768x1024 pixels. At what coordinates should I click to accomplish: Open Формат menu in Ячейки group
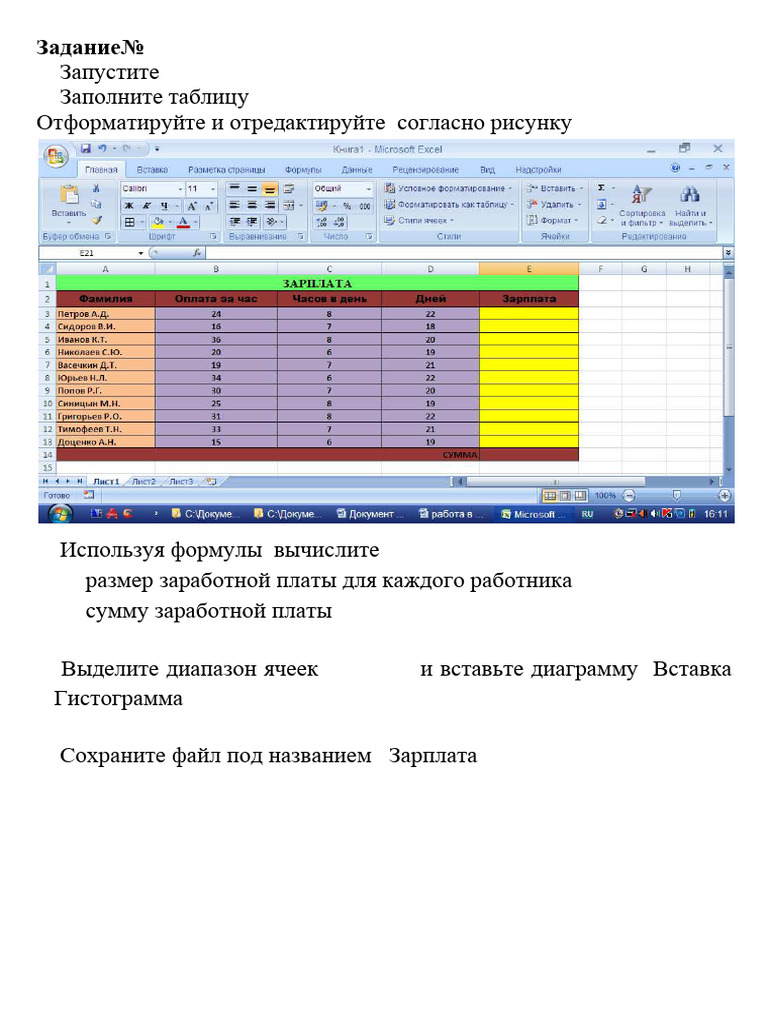[x=552, y=221]
